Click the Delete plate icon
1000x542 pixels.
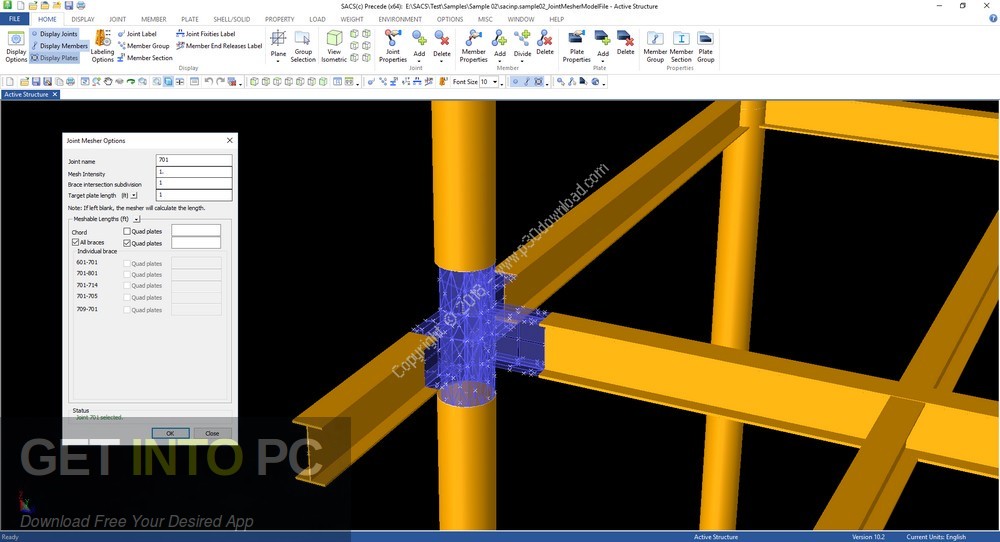click(x=625, y=43)
